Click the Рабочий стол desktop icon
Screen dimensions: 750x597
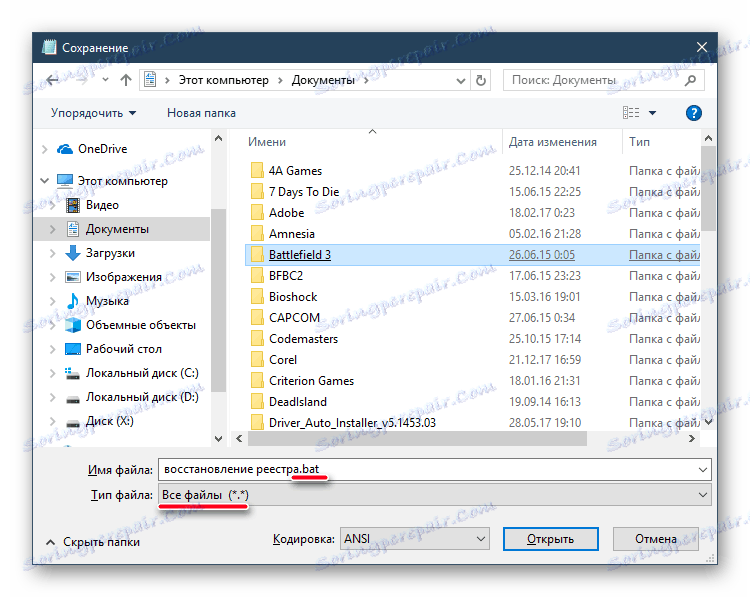(73, 349)
